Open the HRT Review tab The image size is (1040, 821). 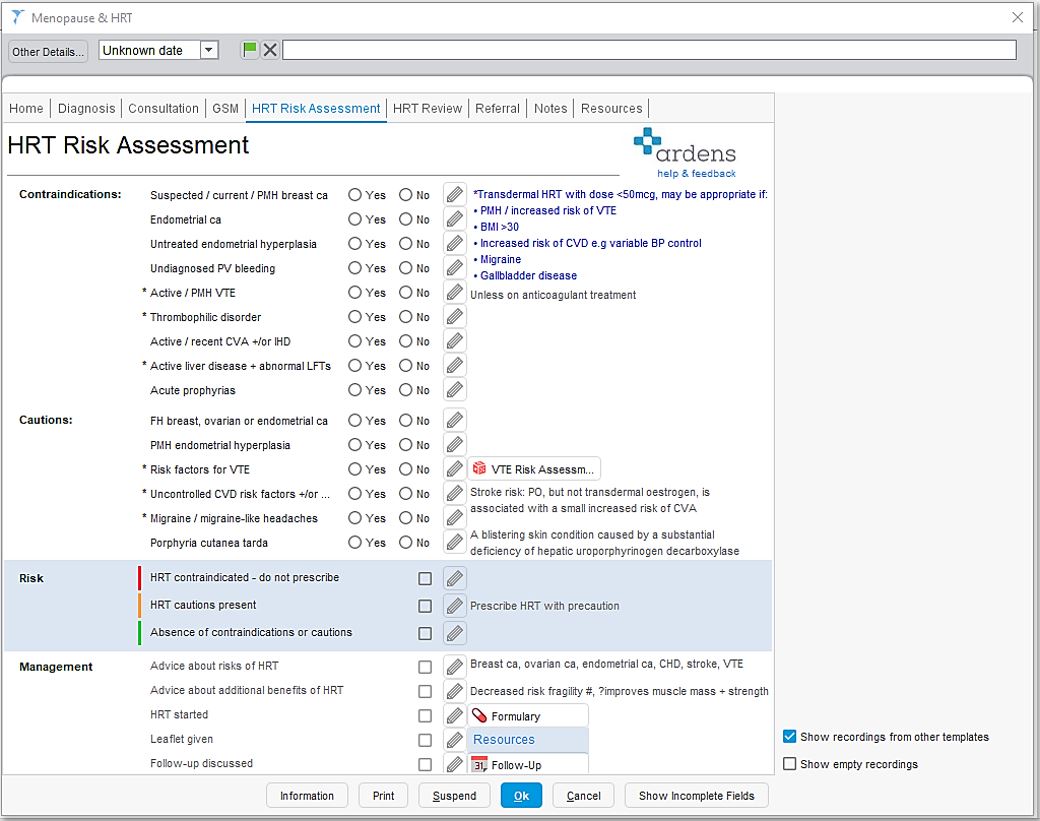point(427,108)
